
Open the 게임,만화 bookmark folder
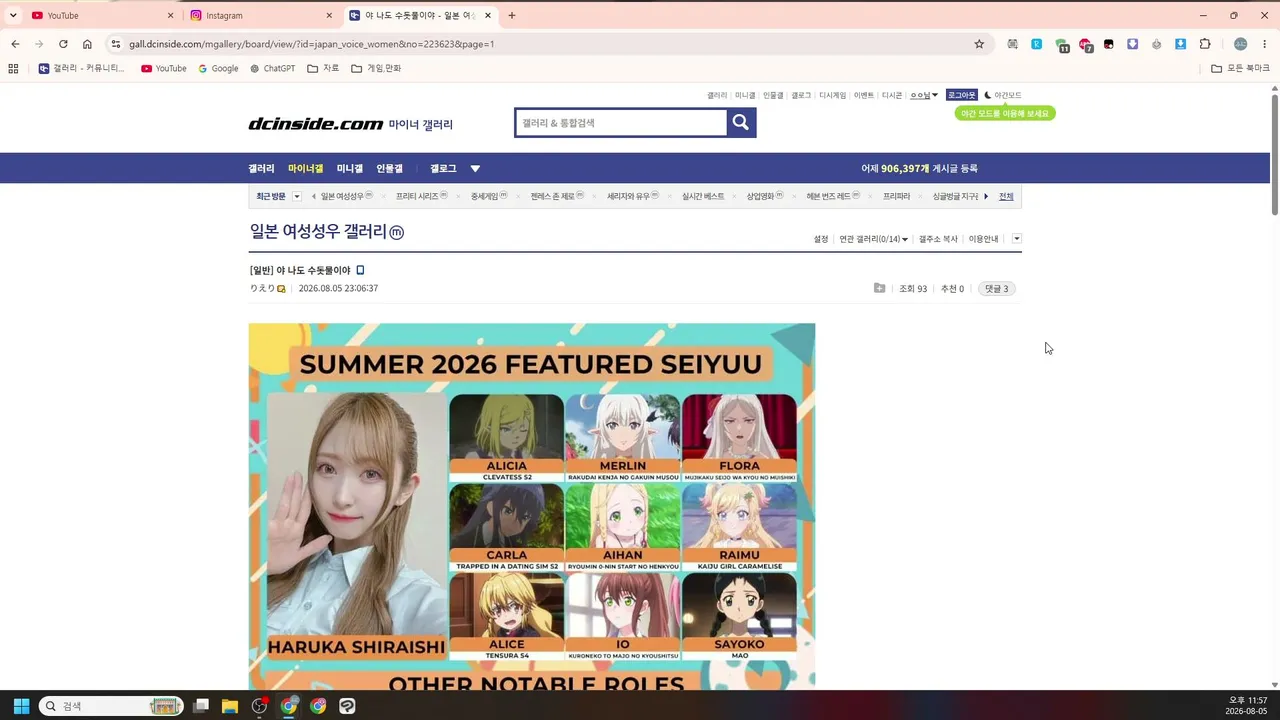[376, 68]
